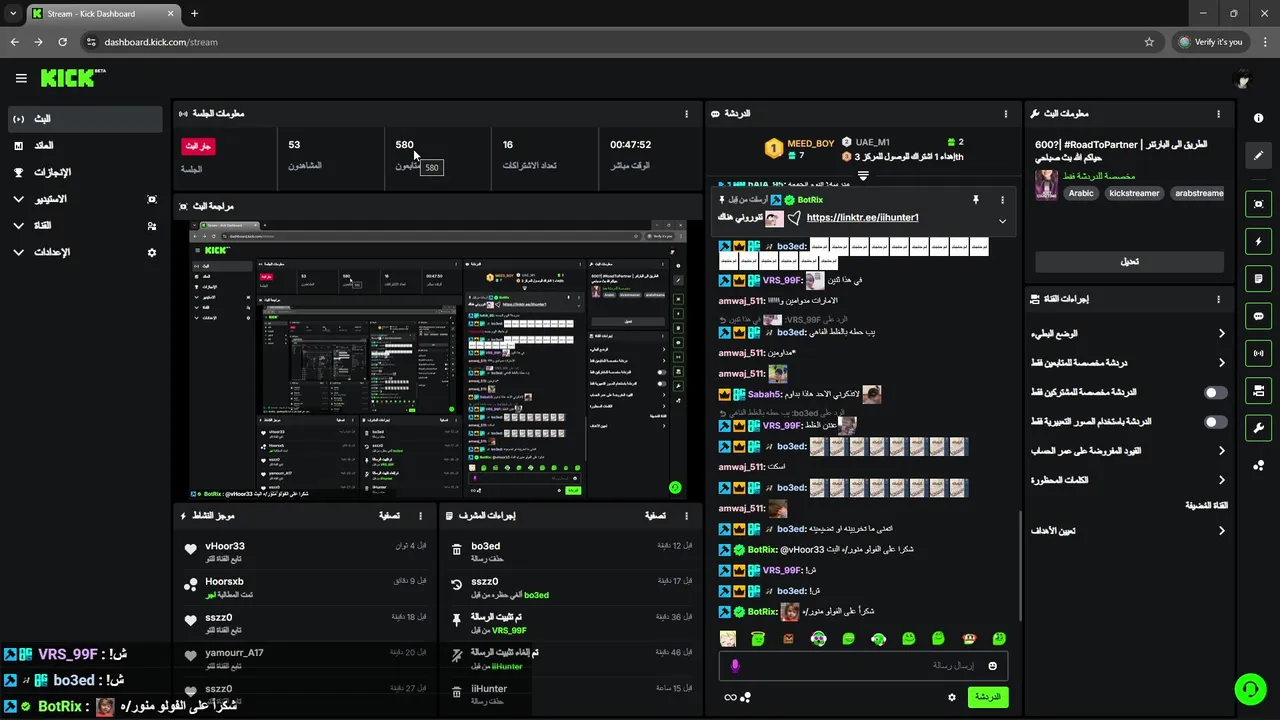Viewport: 1280px width, 720px height.
Task: Click the server stack icon in right sidebar
Action: click(x=1258, y=390)
